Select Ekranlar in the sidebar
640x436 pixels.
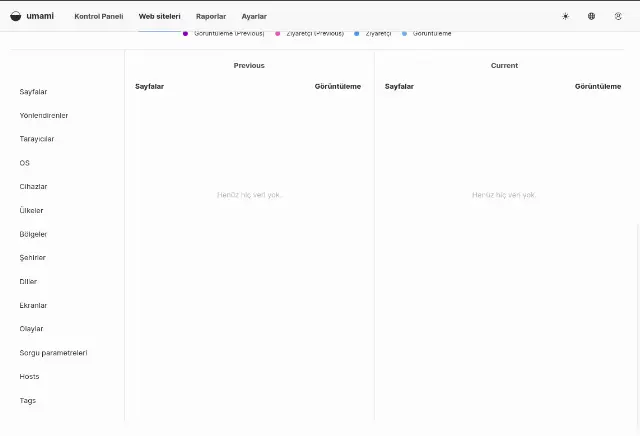coord(33,305)
